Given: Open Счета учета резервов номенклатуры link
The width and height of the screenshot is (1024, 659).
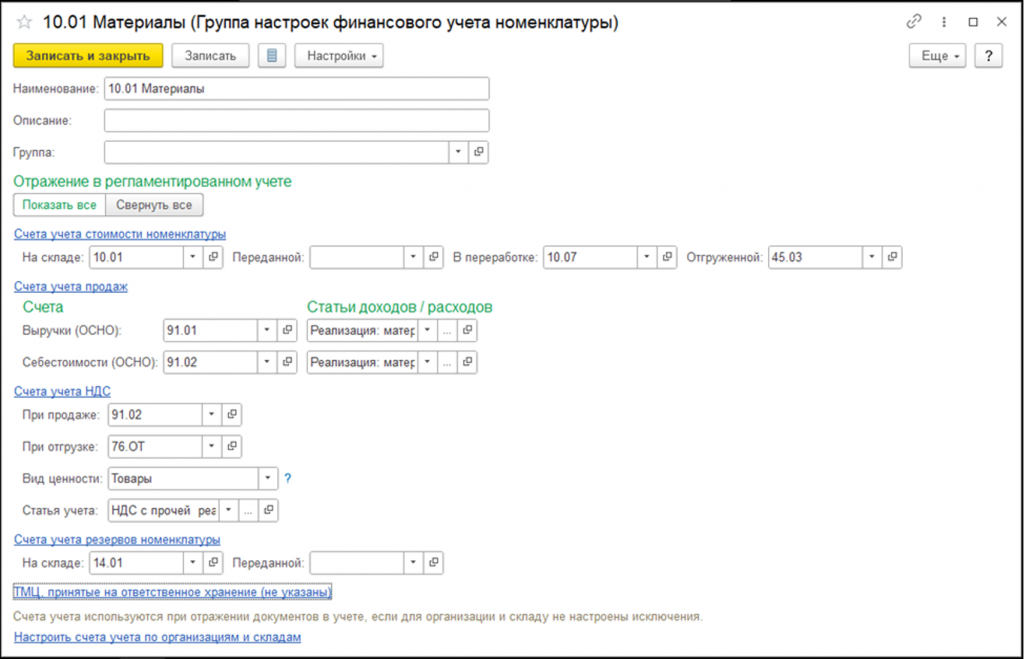Looking at the screenshot, I should pyautogui.click(x=117, y=539).
